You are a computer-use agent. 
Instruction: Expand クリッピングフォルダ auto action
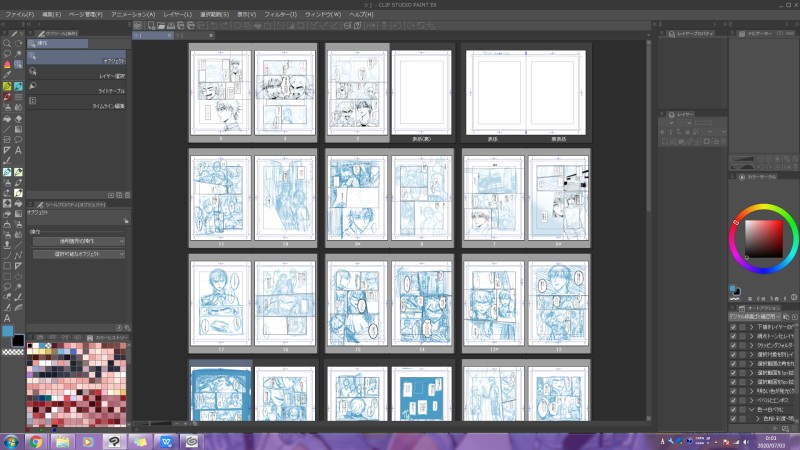[752, 345]
